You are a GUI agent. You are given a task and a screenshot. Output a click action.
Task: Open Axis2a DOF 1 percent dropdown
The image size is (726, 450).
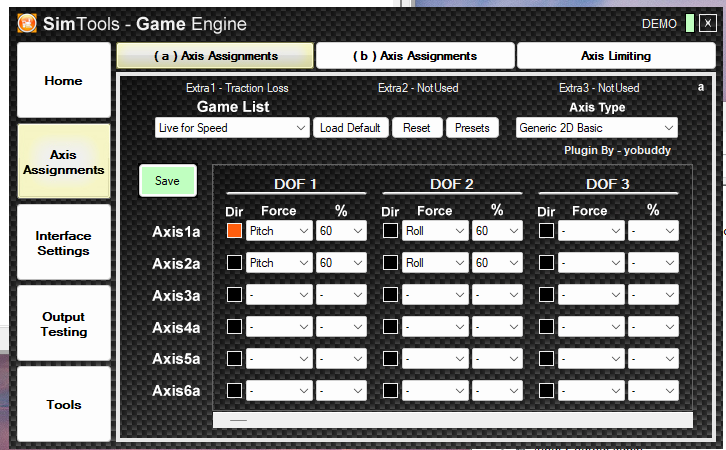tap(341, 262)
